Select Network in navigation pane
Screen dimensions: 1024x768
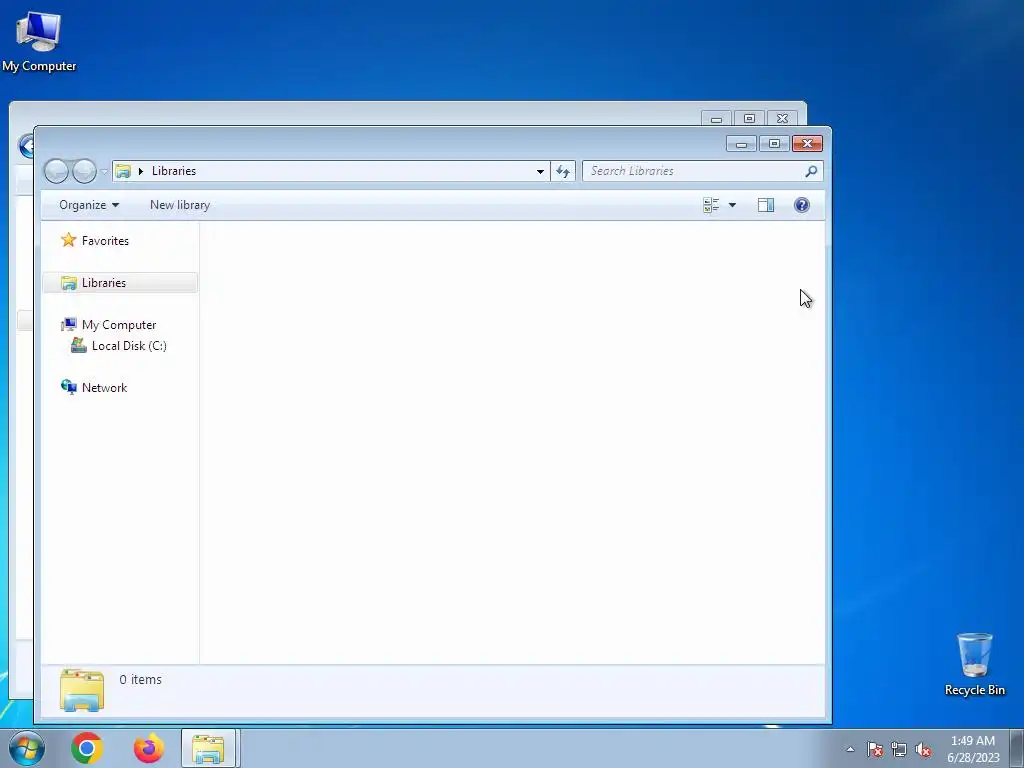pyautogui.click(x=104, y=387)
